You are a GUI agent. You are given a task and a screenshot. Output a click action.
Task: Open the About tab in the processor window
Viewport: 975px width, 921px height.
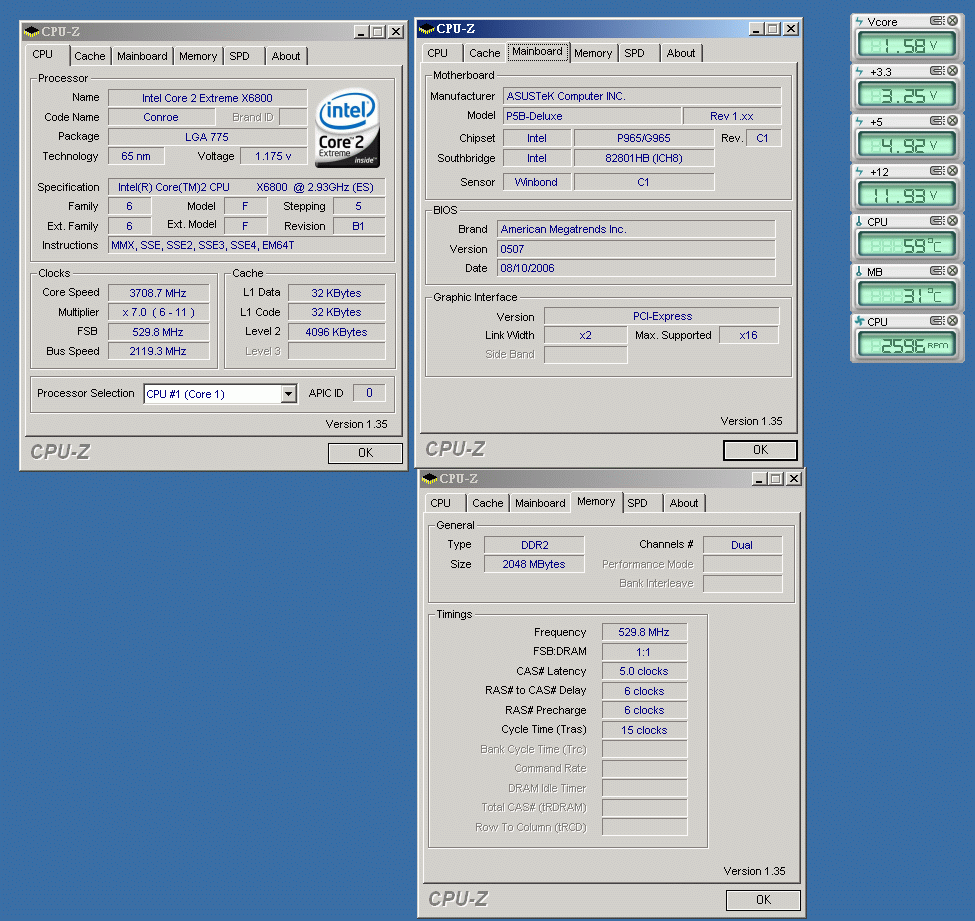coord(286,56)
